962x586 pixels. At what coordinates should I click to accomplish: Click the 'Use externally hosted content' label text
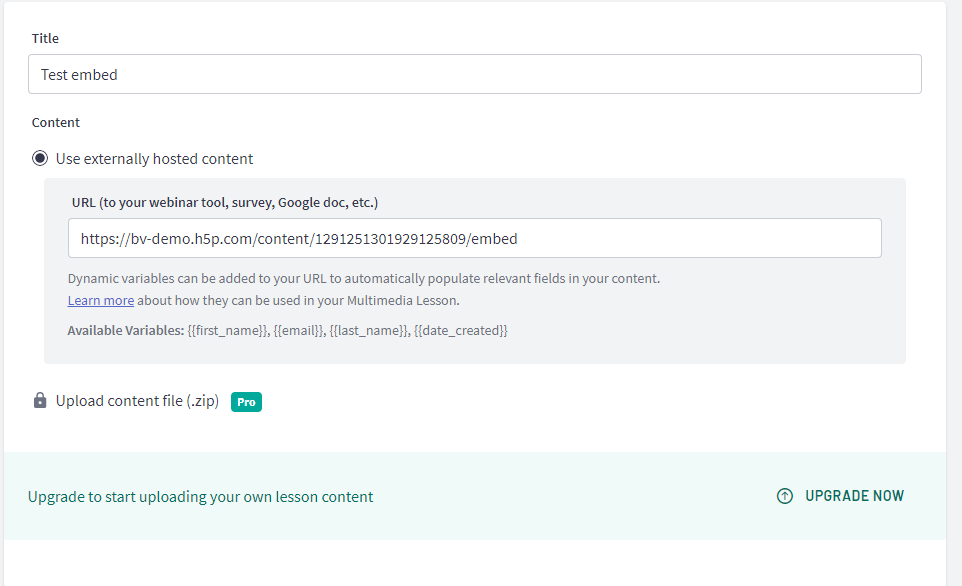[154, 159]
